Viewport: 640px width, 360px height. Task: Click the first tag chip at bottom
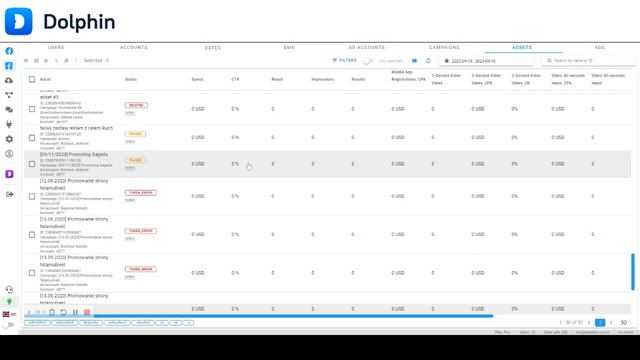[x=37, y=322]
